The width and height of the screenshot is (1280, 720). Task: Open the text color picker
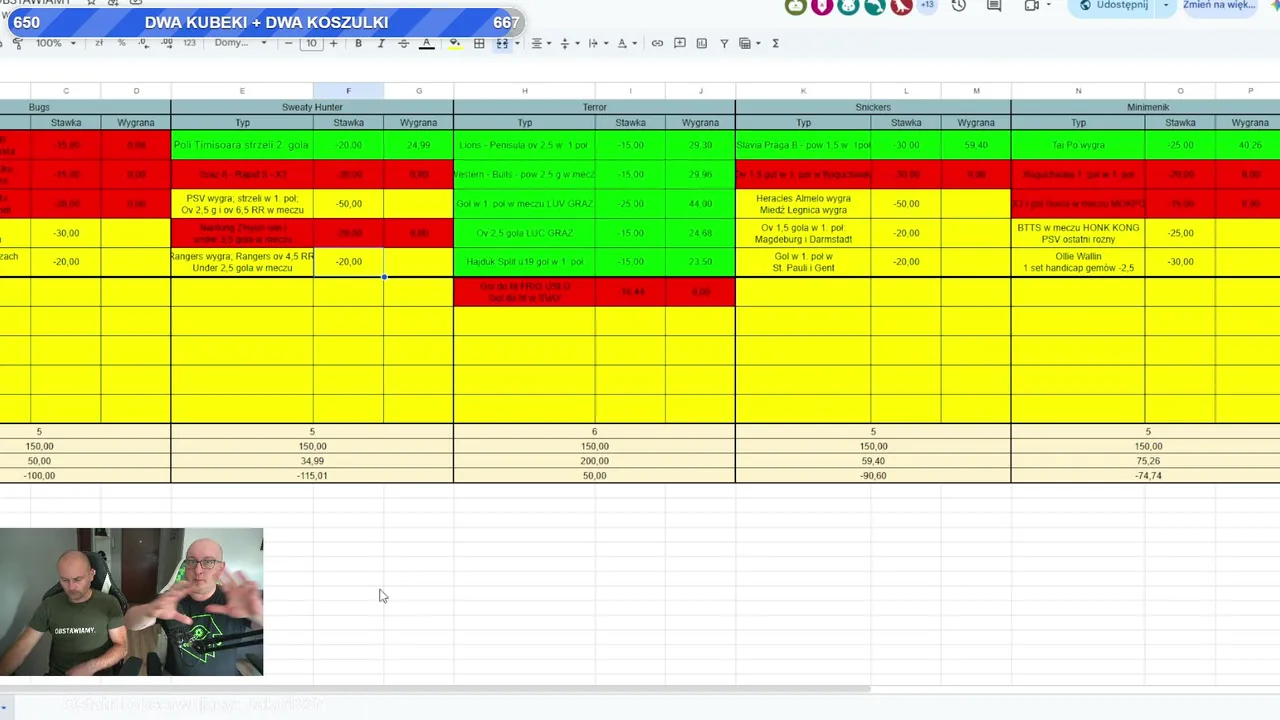[426, 43]
